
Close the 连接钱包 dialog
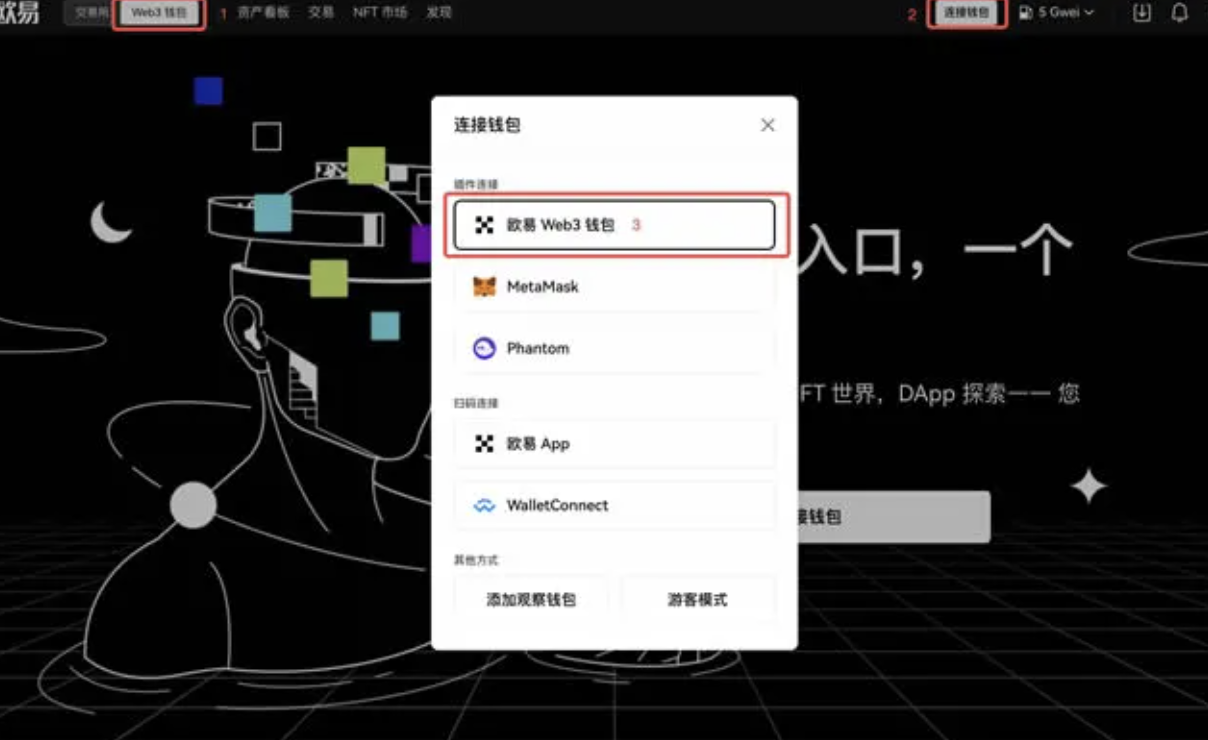[767, 125]
